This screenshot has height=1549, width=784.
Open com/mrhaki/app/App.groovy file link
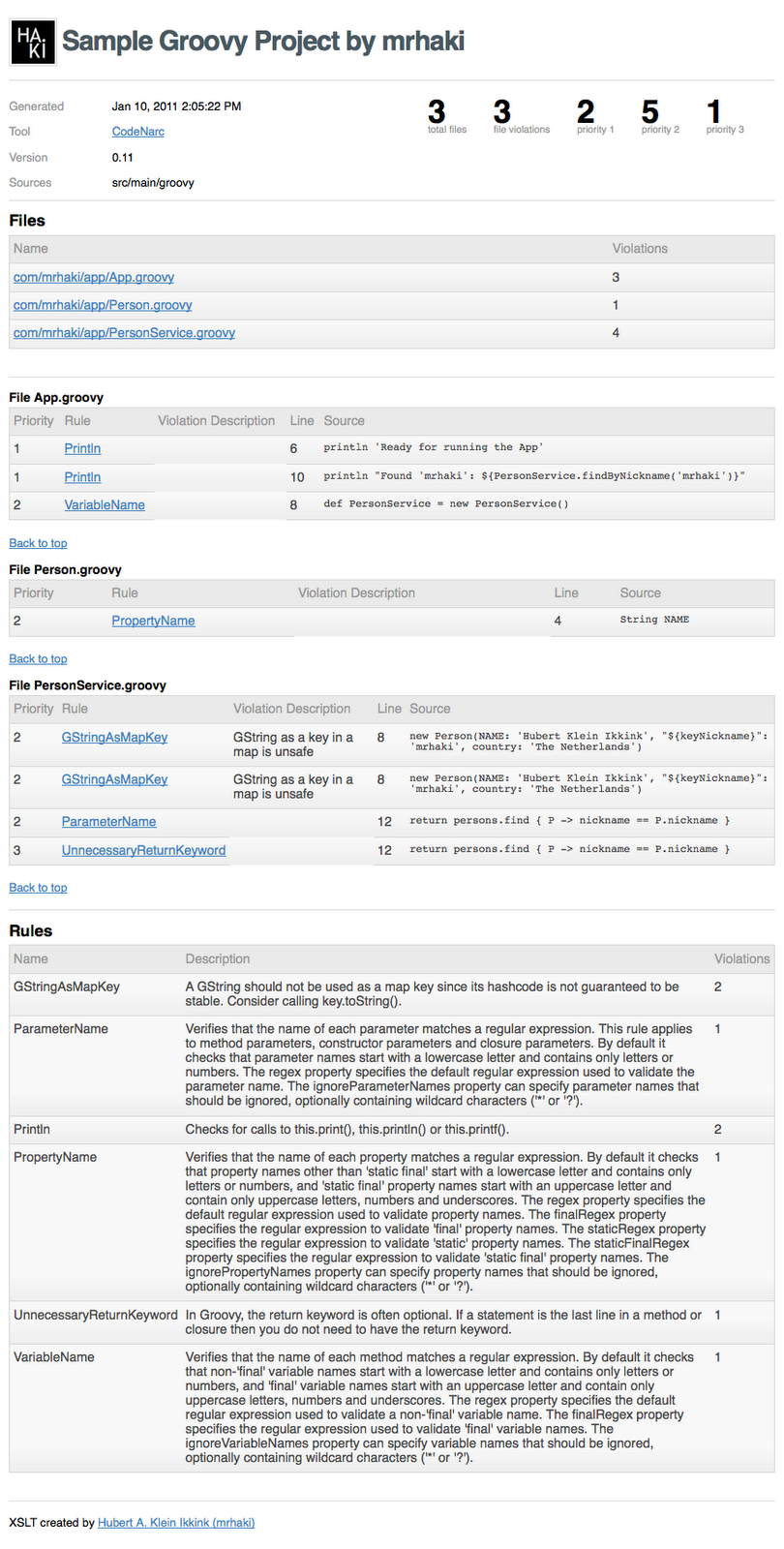pos(94,278)
